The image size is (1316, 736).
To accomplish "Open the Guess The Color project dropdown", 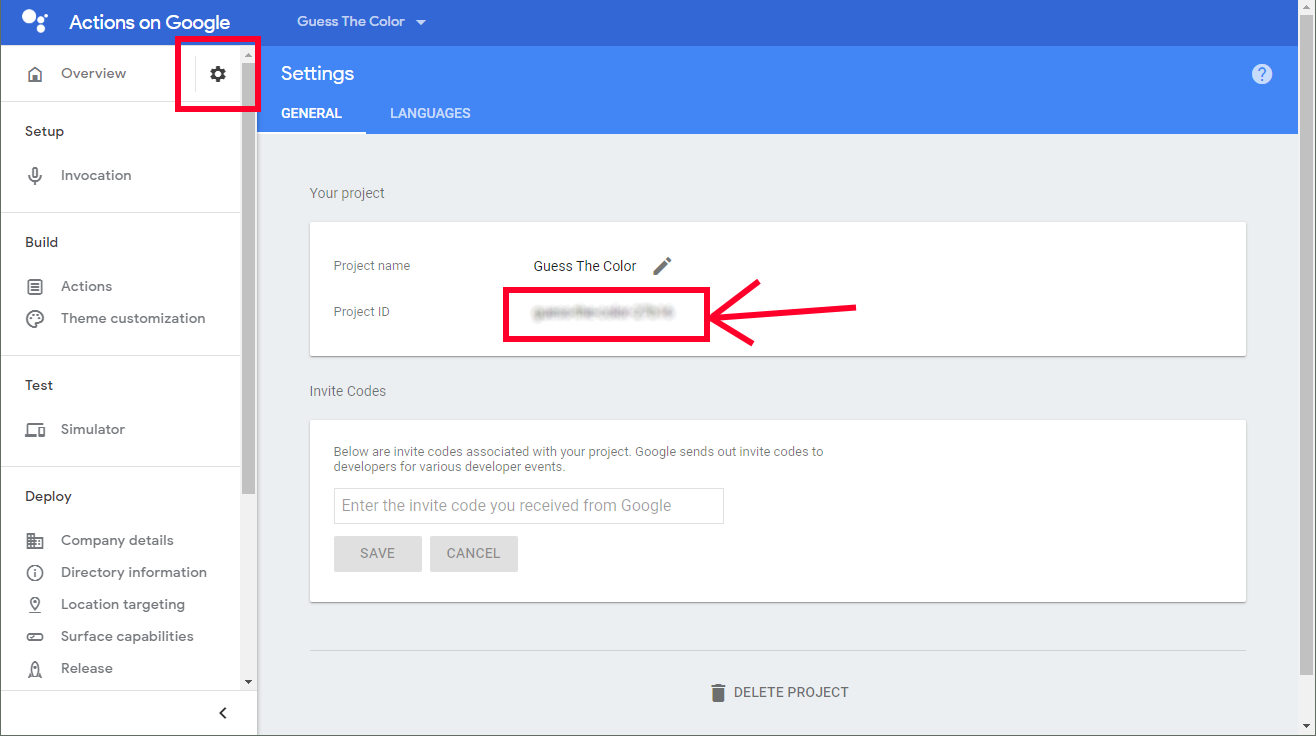I will (x=361, y=22).
